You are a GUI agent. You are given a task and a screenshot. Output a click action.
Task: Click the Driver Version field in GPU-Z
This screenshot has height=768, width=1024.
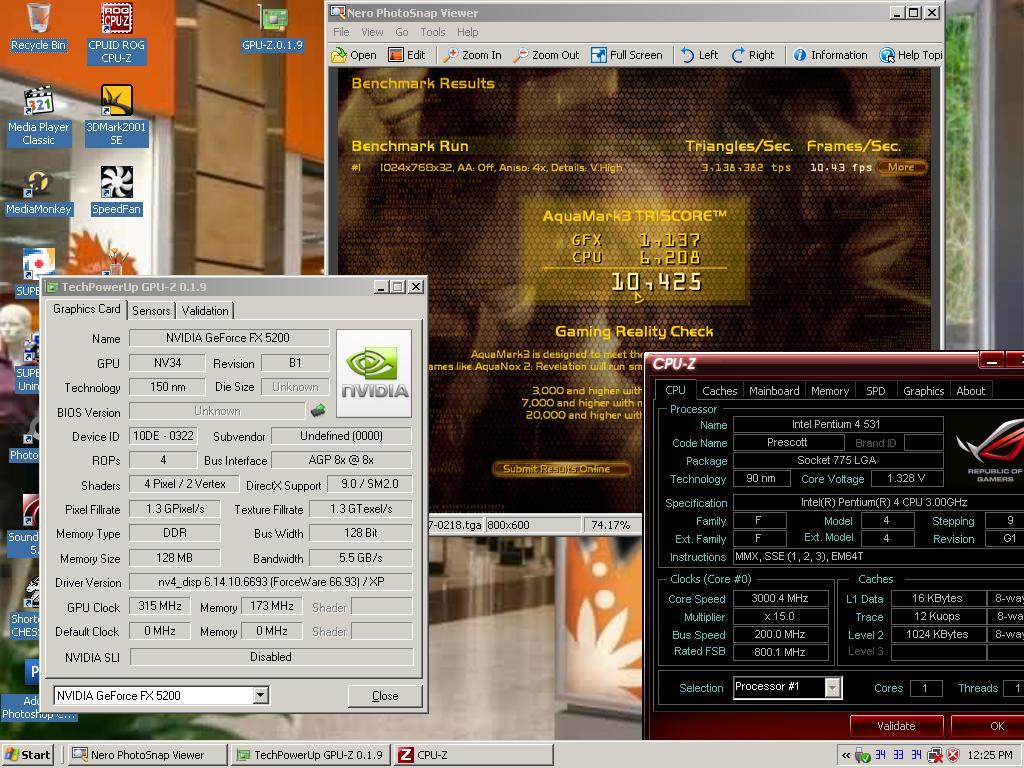[271, 581]
